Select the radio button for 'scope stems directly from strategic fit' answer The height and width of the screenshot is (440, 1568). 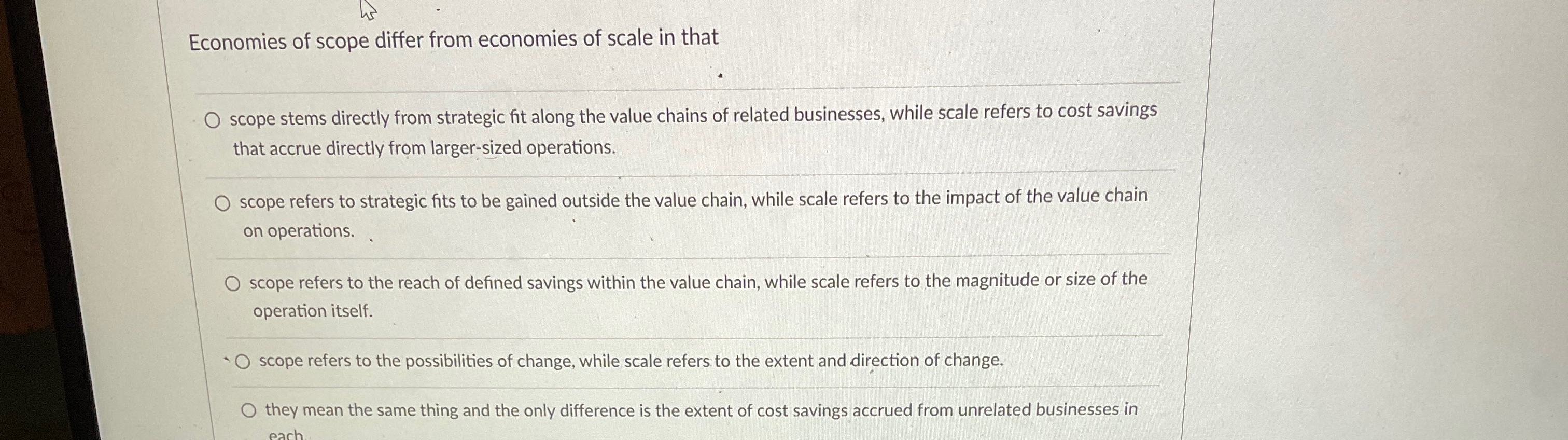(214, 119)
